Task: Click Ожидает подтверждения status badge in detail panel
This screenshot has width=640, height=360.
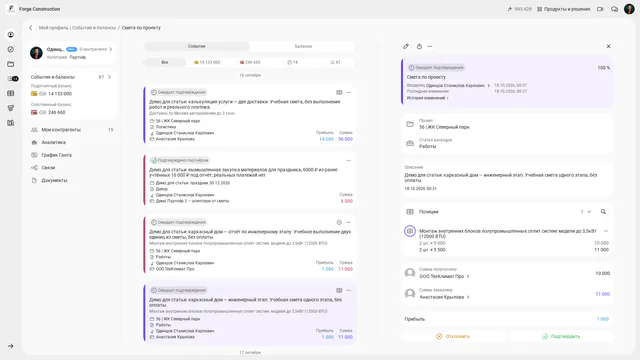Action: [x=436, y=68]
